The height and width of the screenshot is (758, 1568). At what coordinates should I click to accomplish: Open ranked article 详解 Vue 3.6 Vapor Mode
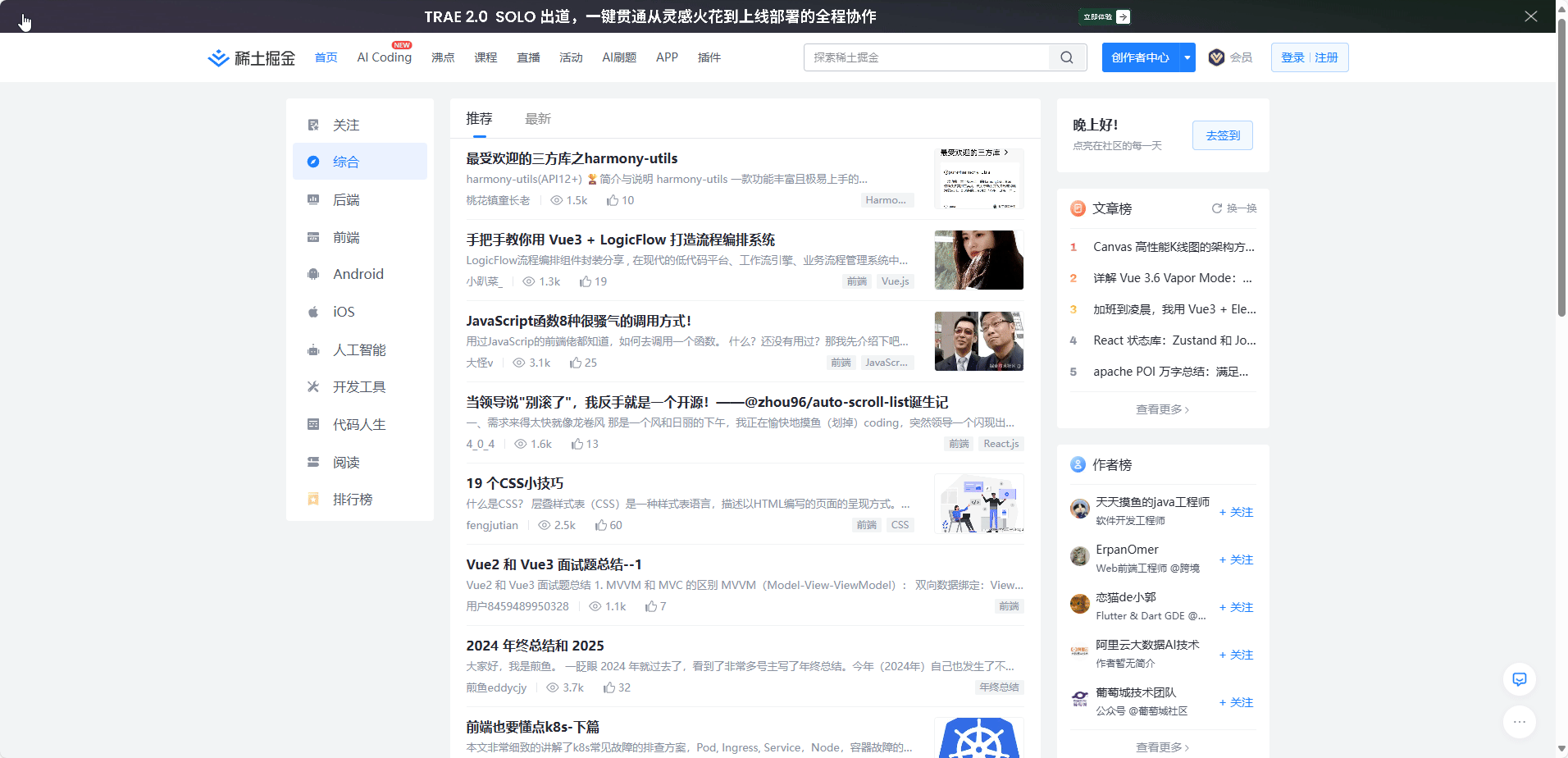(x=1173, y=278)
